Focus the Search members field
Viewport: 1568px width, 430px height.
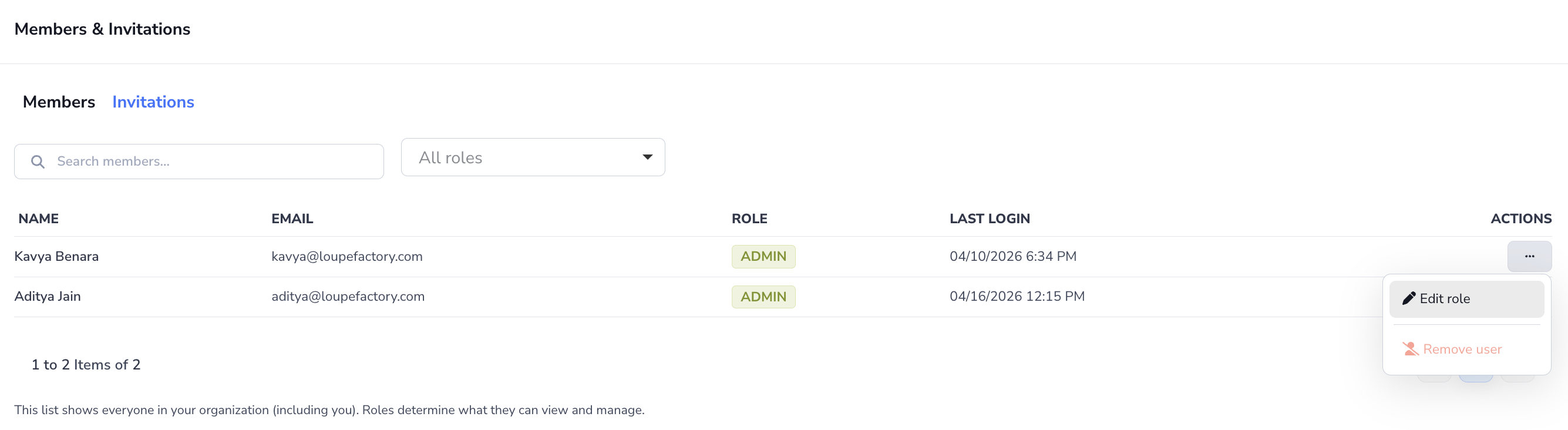point(198,162)
